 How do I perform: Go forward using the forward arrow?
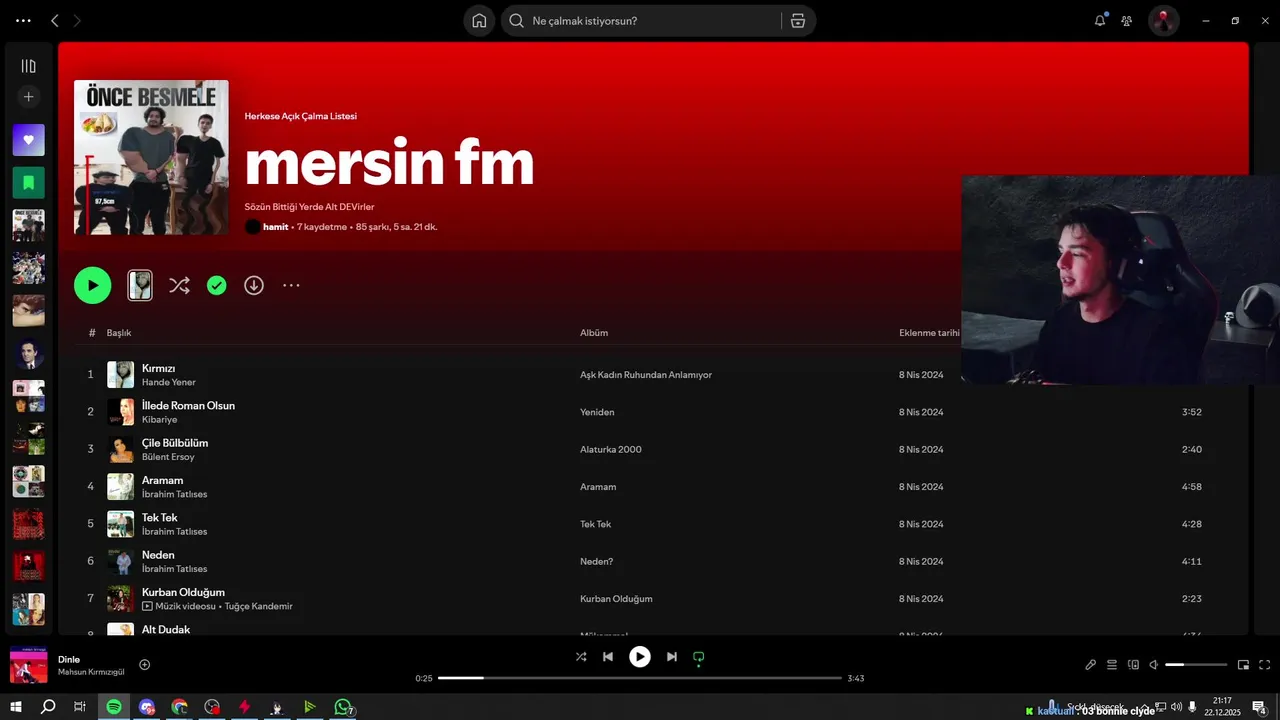click(77, 20)
